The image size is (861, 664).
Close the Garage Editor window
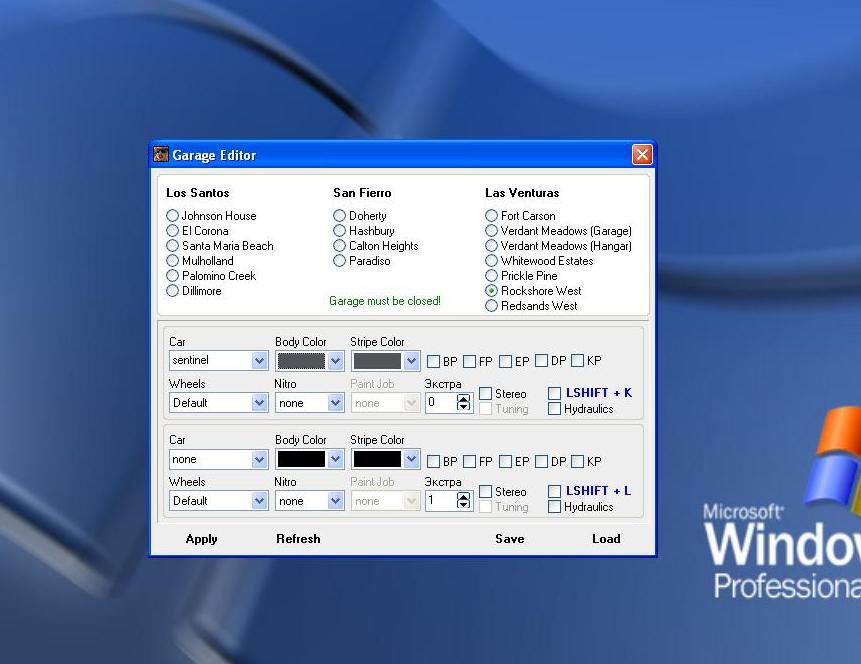[x=642, y=155]
